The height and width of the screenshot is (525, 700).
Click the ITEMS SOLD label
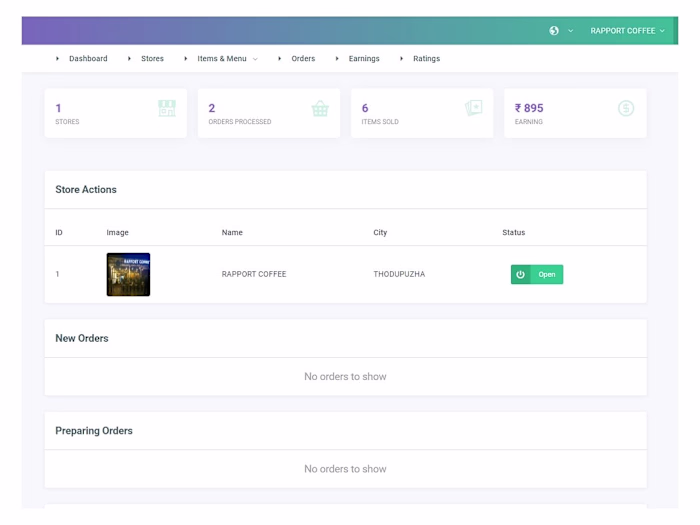[380, 121]
